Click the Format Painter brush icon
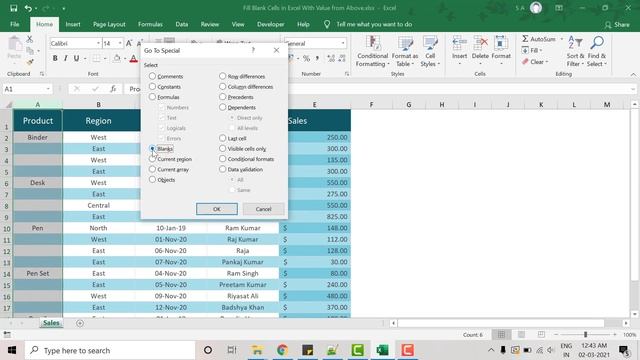 point(29,62)
